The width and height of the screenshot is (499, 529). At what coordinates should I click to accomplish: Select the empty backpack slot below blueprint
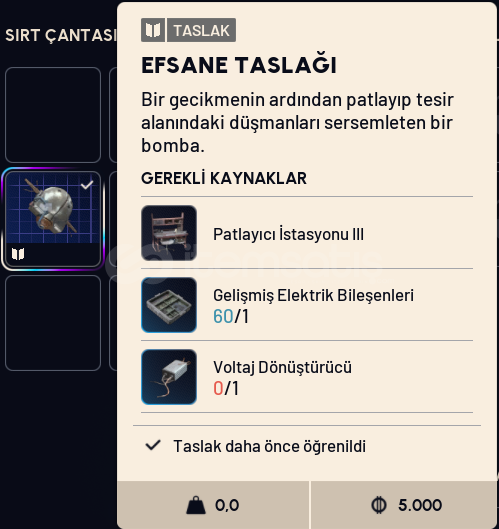pos(53,323)
